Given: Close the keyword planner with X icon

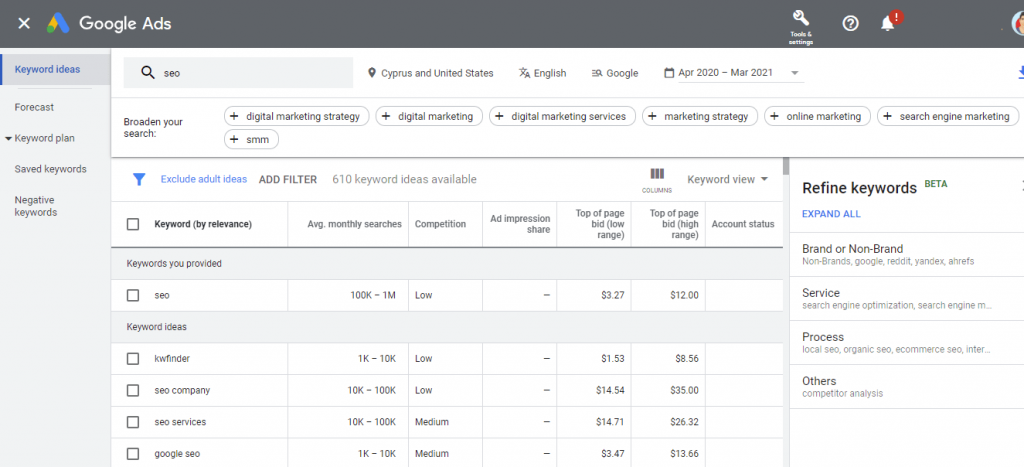Looking at the screenshot, I should [x=24, y=24].
